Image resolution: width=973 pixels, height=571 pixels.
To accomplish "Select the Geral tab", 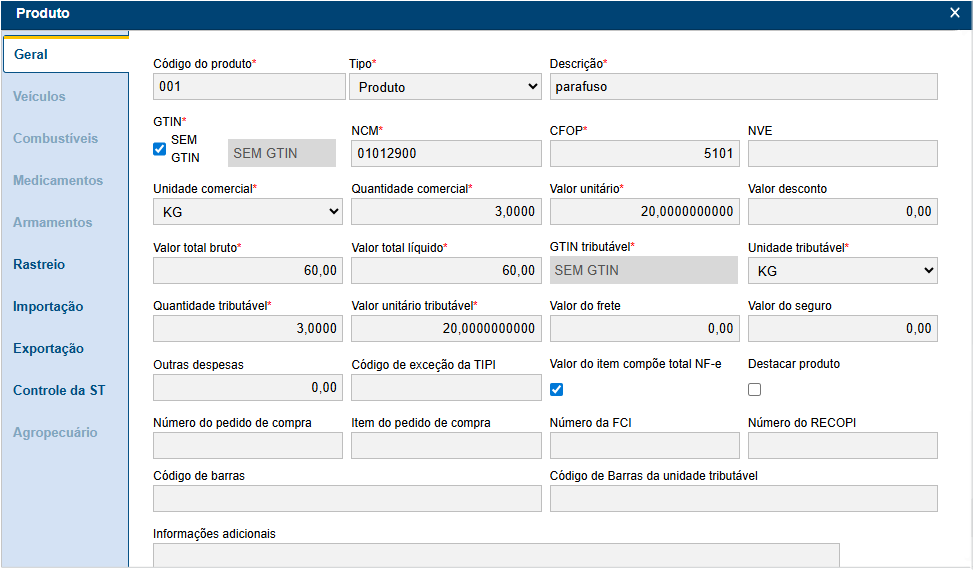I will (31, 55).
